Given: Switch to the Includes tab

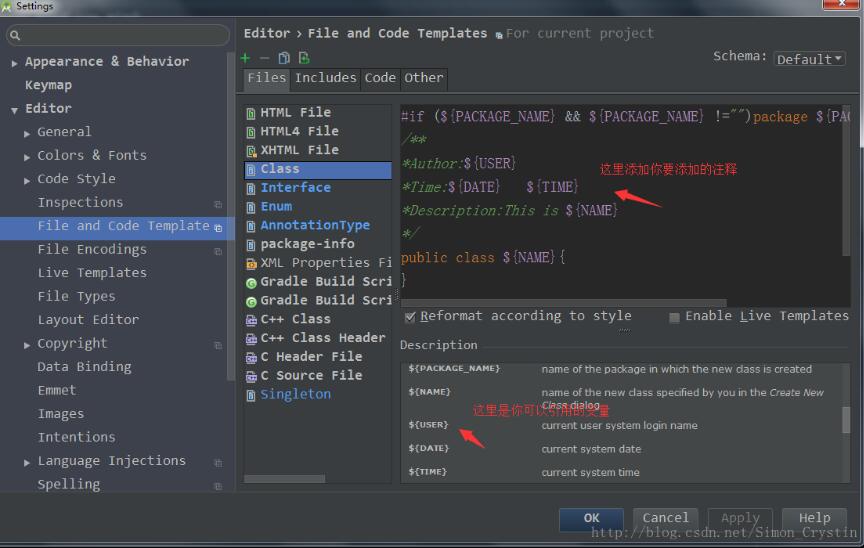Looking at the screenshot, I should (x=325, y=78).
